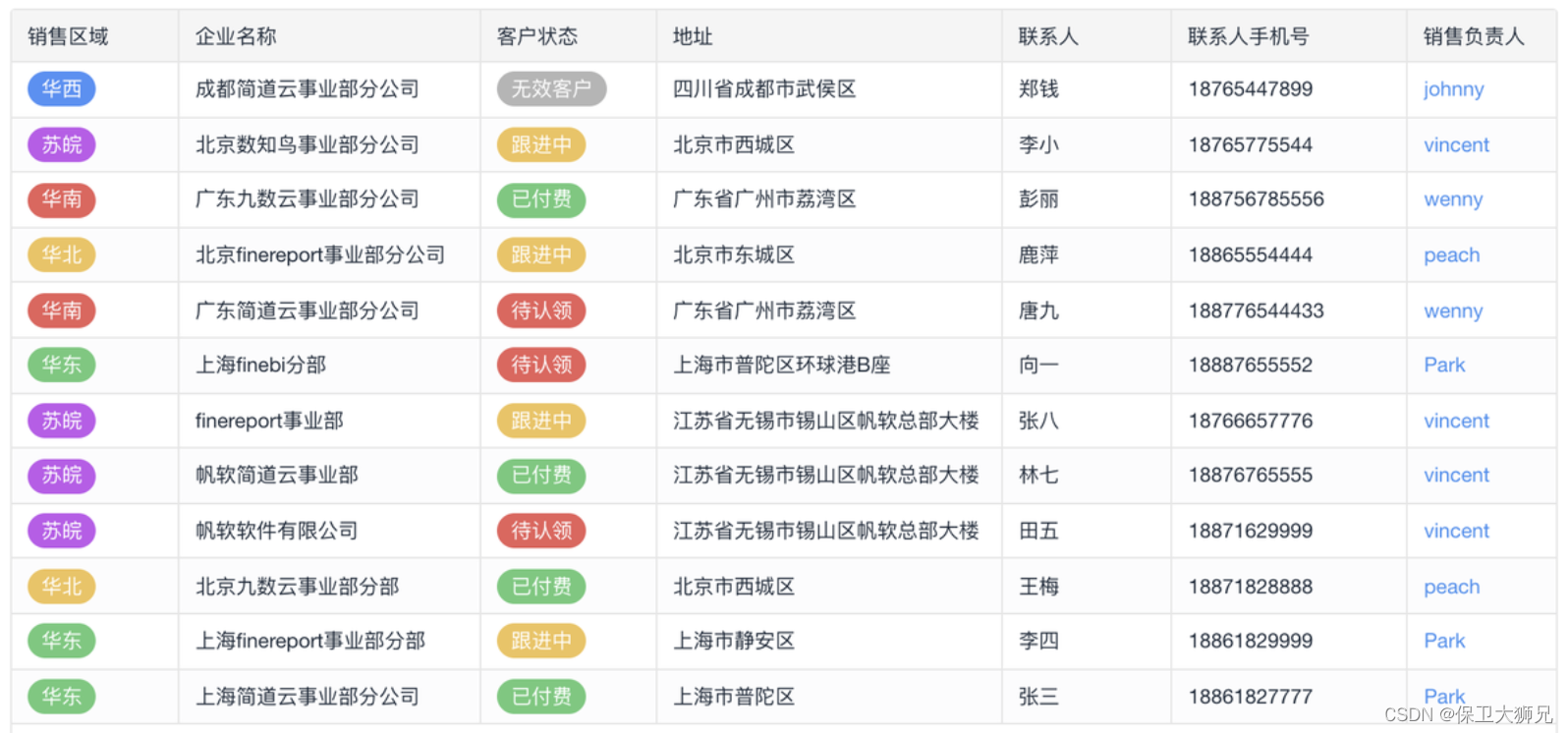Click 待认领 tag in 帆软软件有限公司 row
Viewport: 1568px width, 733px height.
[x=541, y=531]
